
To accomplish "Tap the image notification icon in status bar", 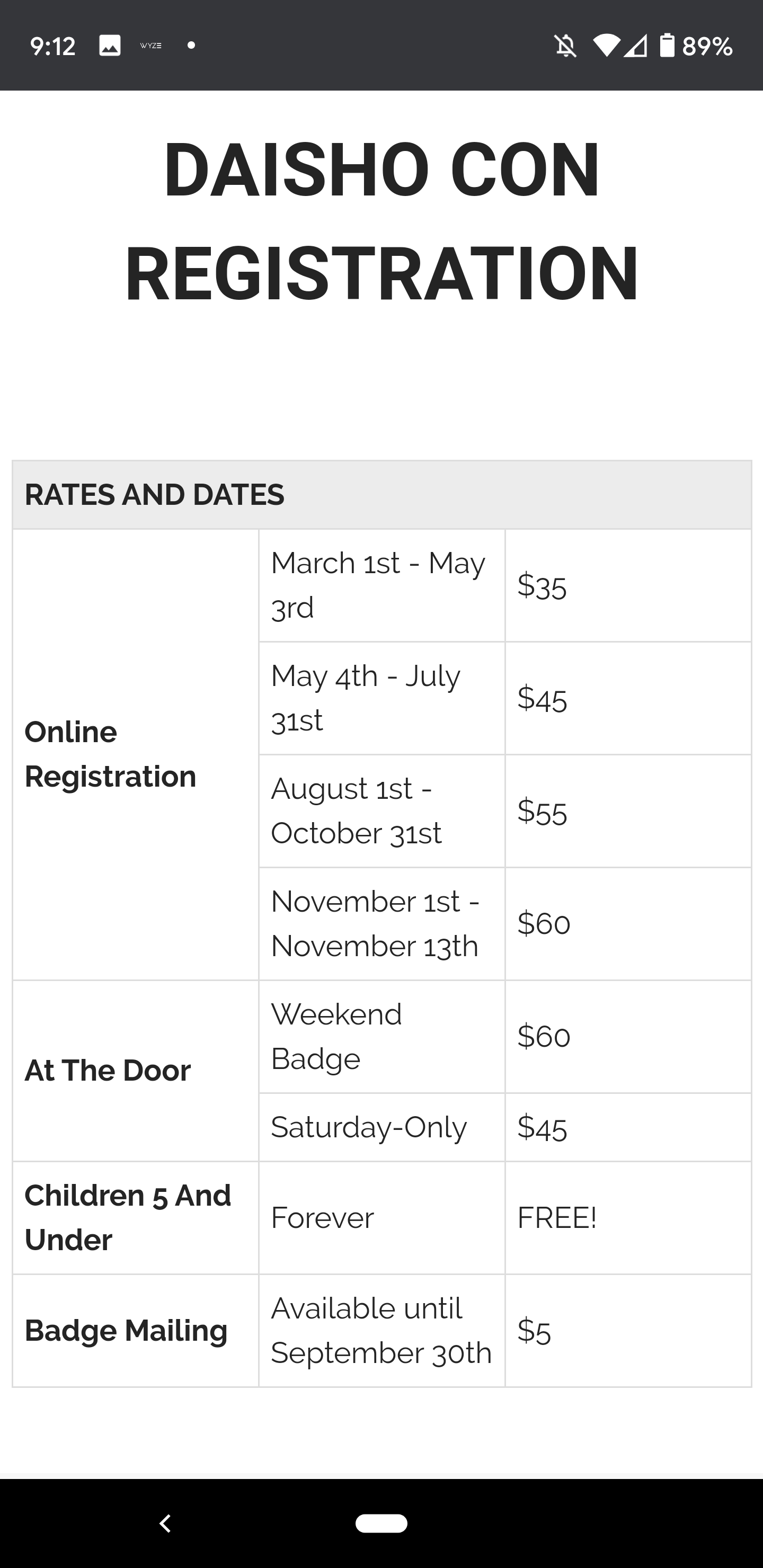I will tap(110, 46).
